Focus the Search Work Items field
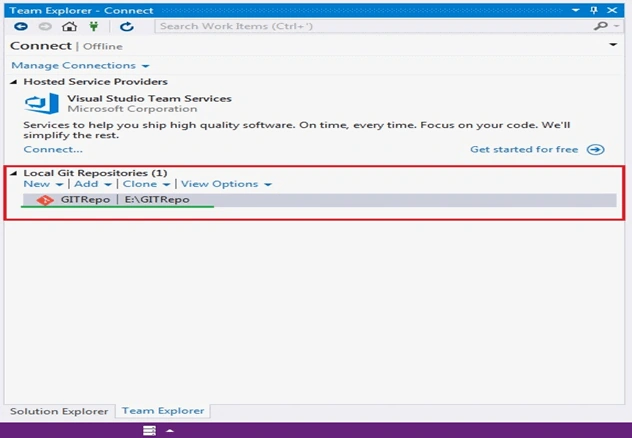The width and height of the screenshot is (632, 438). click(x=373, y=26)
